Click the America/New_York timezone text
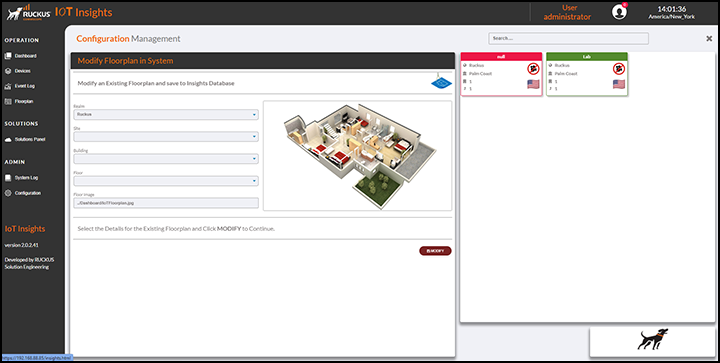This screenshot has height=363, width=720. 671,17
